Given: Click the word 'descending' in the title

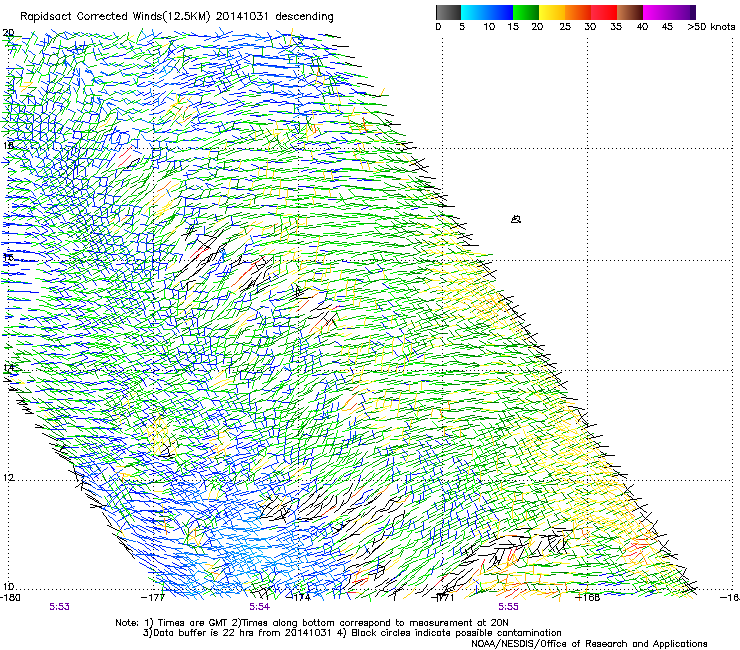Looking at the screenshot, I should pyautogui.click(x=304, y=17).
